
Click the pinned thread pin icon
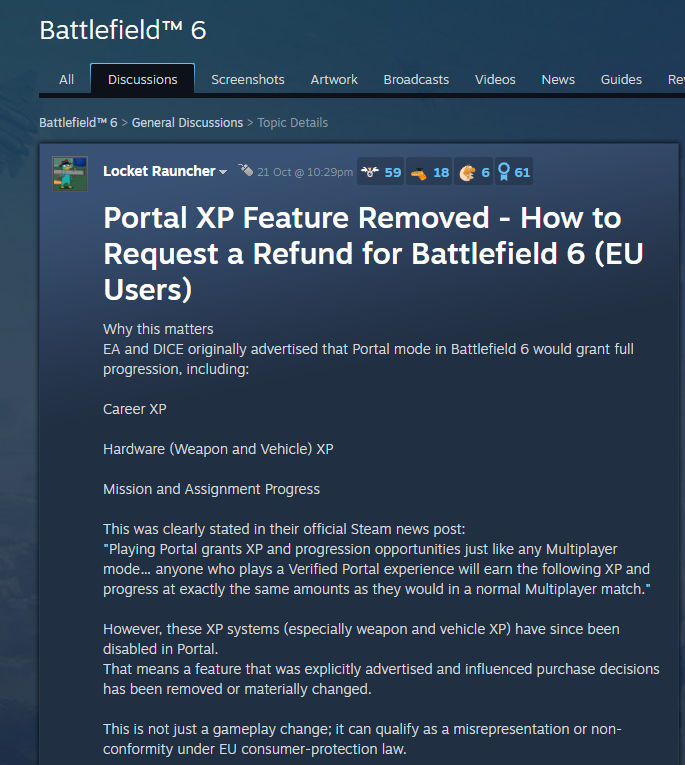pyautogui.click(x=245, y=170)
